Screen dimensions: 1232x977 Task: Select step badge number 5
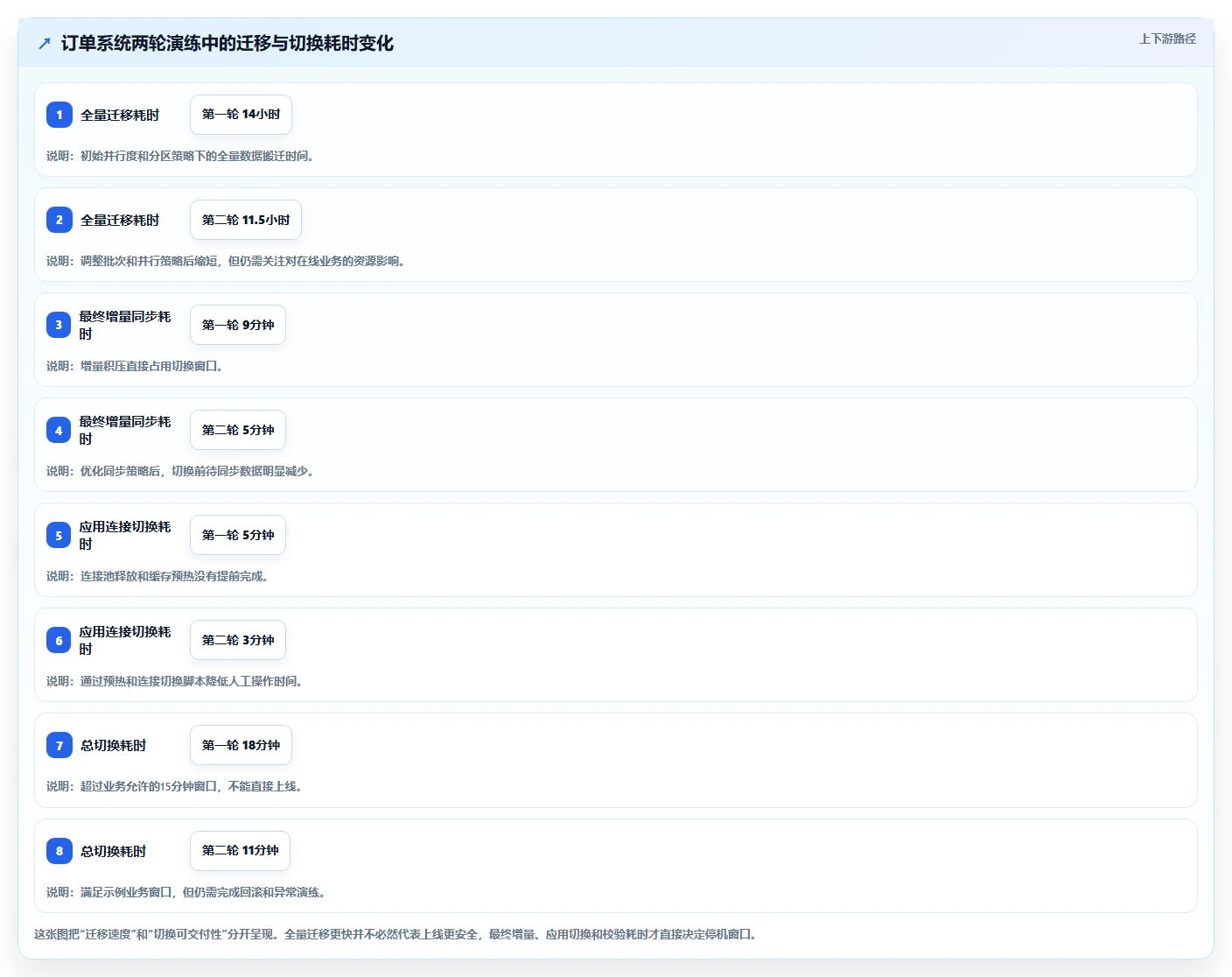click(x=59, y=535)
